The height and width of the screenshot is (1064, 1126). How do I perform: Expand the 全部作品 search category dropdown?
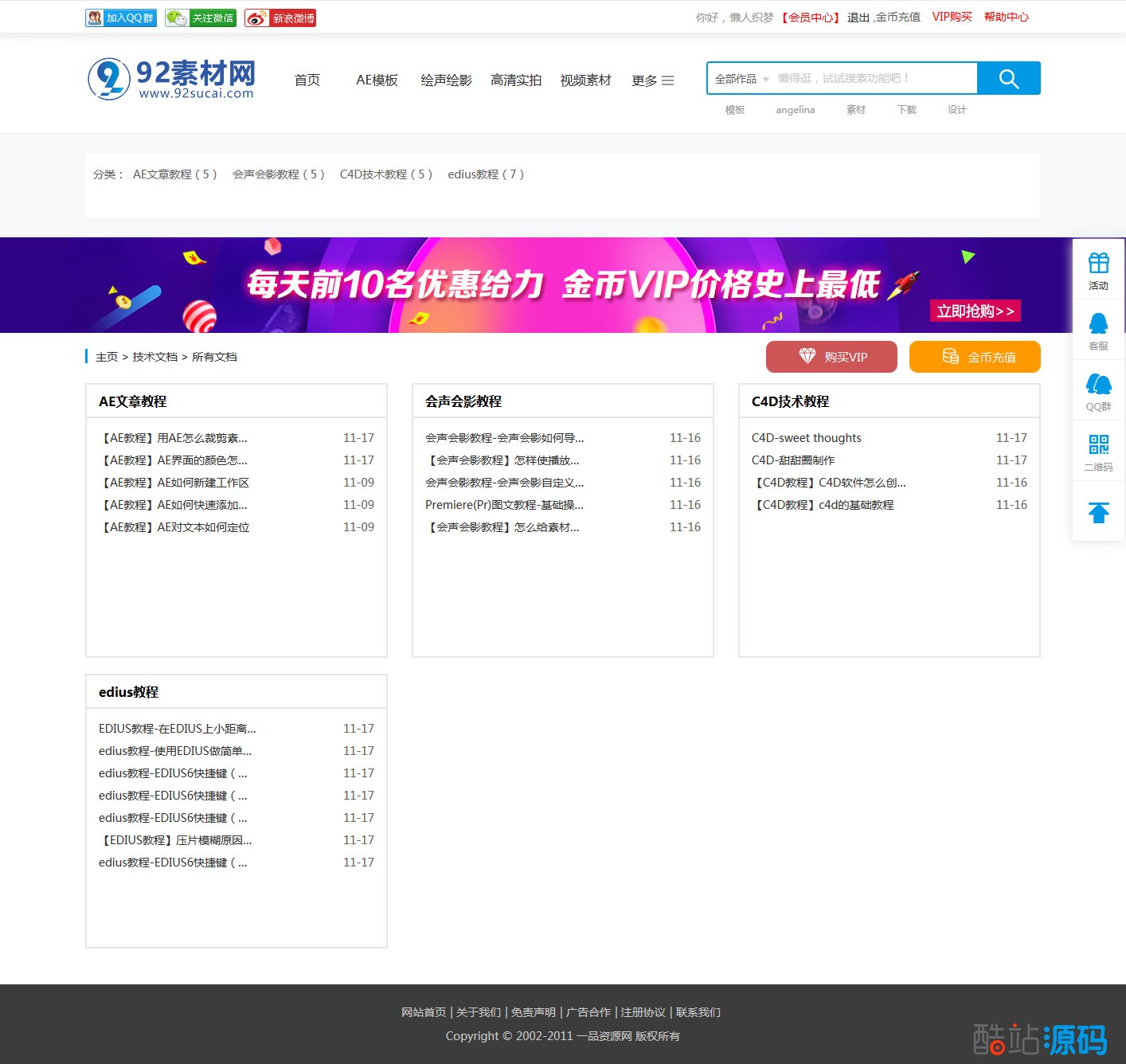[741, 79]
